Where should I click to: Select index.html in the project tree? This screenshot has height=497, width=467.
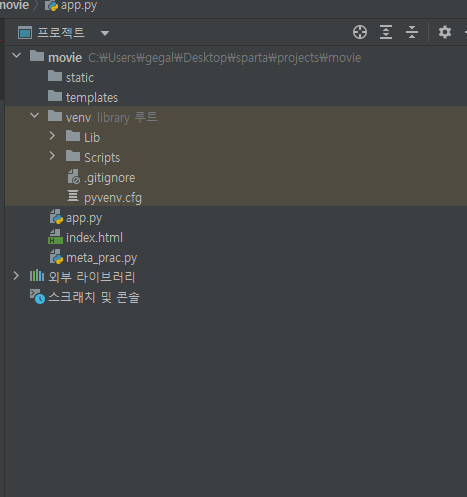[94, 238]
